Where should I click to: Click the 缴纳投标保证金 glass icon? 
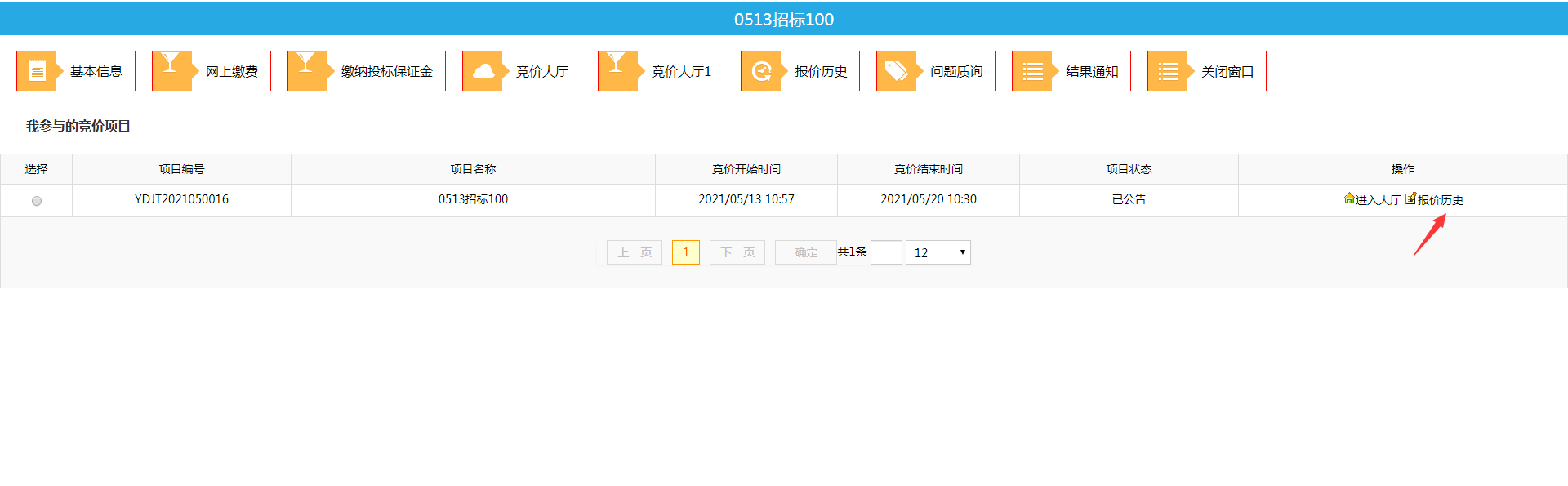click(x=306, y=65)
